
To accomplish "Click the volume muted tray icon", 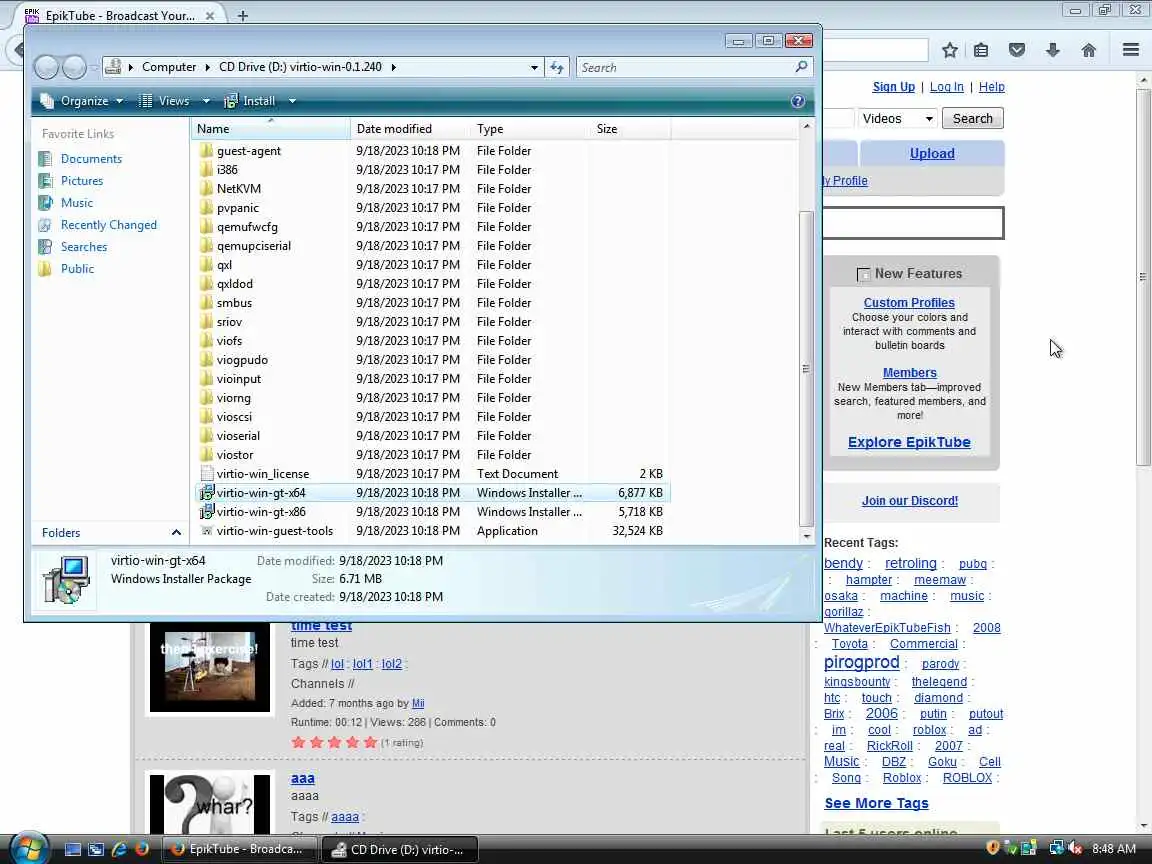I will (1076, 849).
